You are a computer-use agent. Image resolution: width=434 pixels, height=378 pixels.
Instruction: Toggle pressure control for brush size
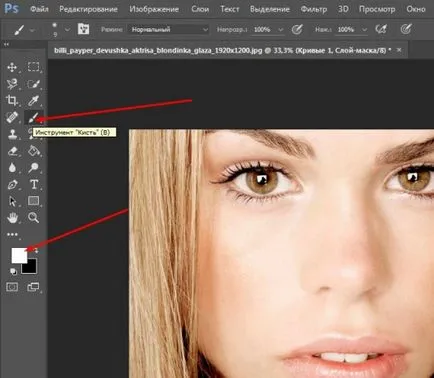click(x=406, y=29)
